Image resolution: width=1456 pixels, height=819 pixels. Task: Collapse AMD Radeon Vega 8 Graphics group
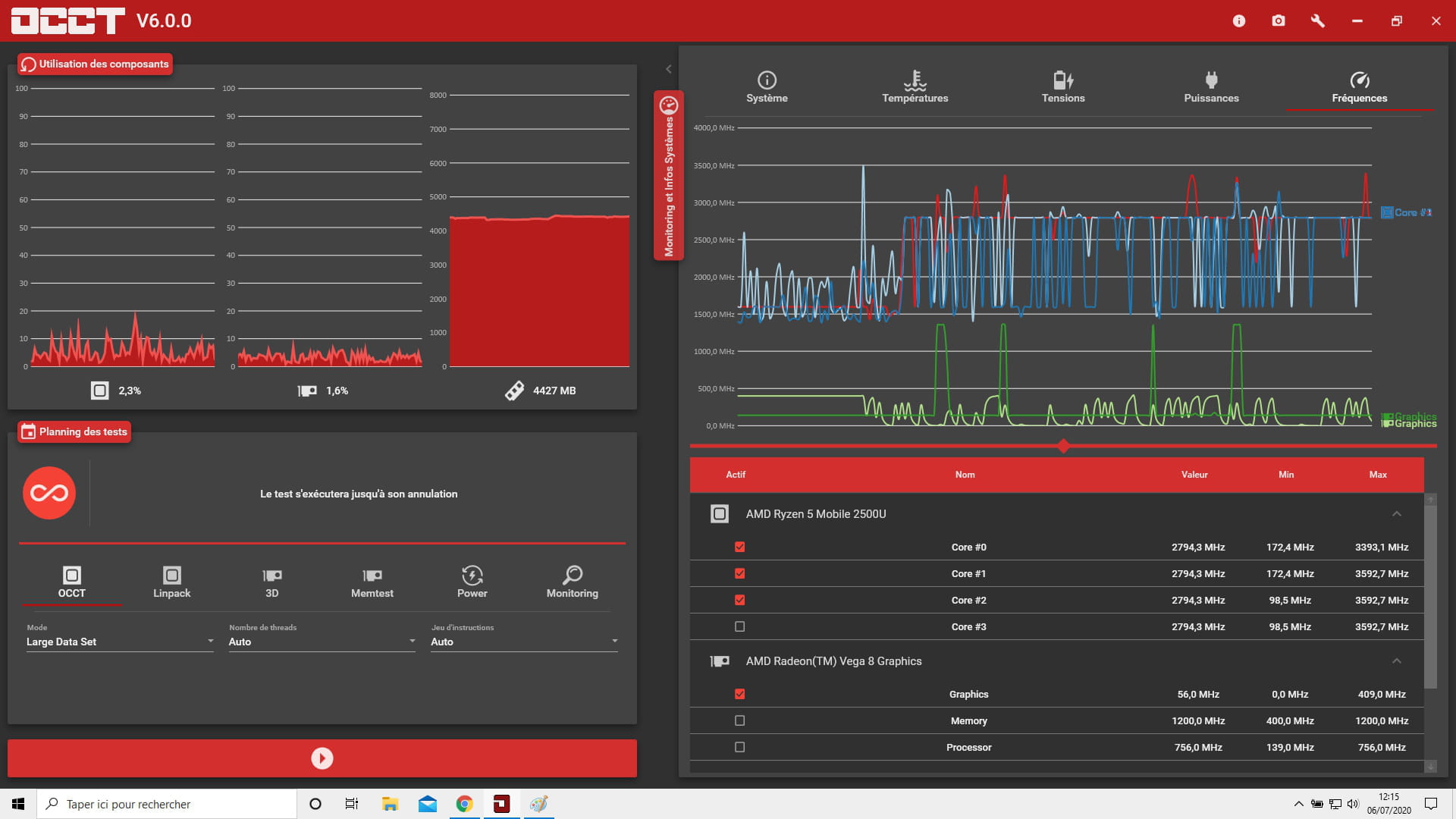[x=1397, y=661]
